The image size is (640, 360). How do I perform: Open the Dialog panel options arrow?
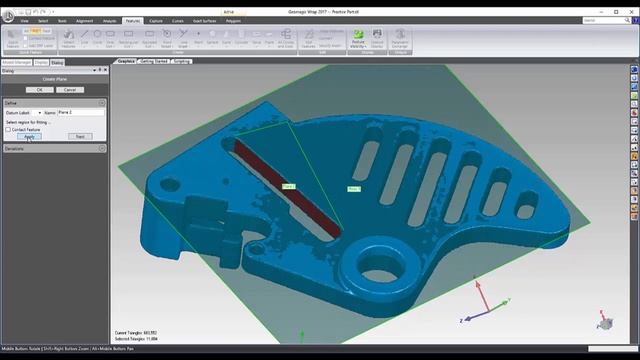point(94,70)
